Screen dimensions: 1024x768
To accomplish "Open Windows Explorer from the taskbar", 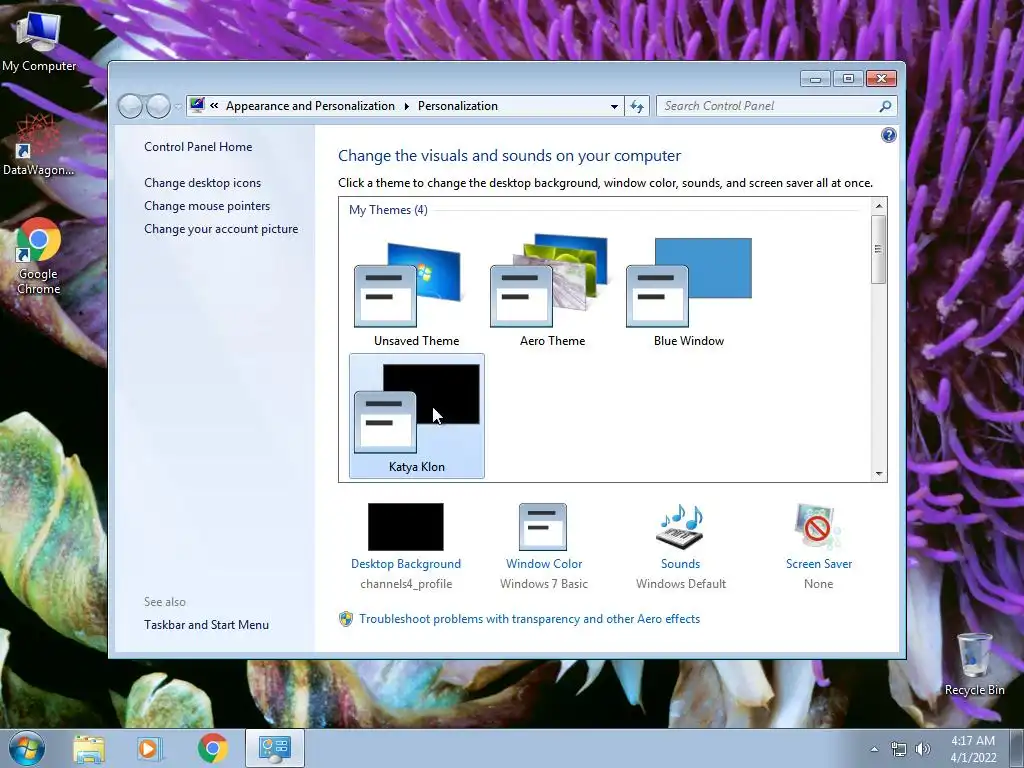I will [89, 749].
